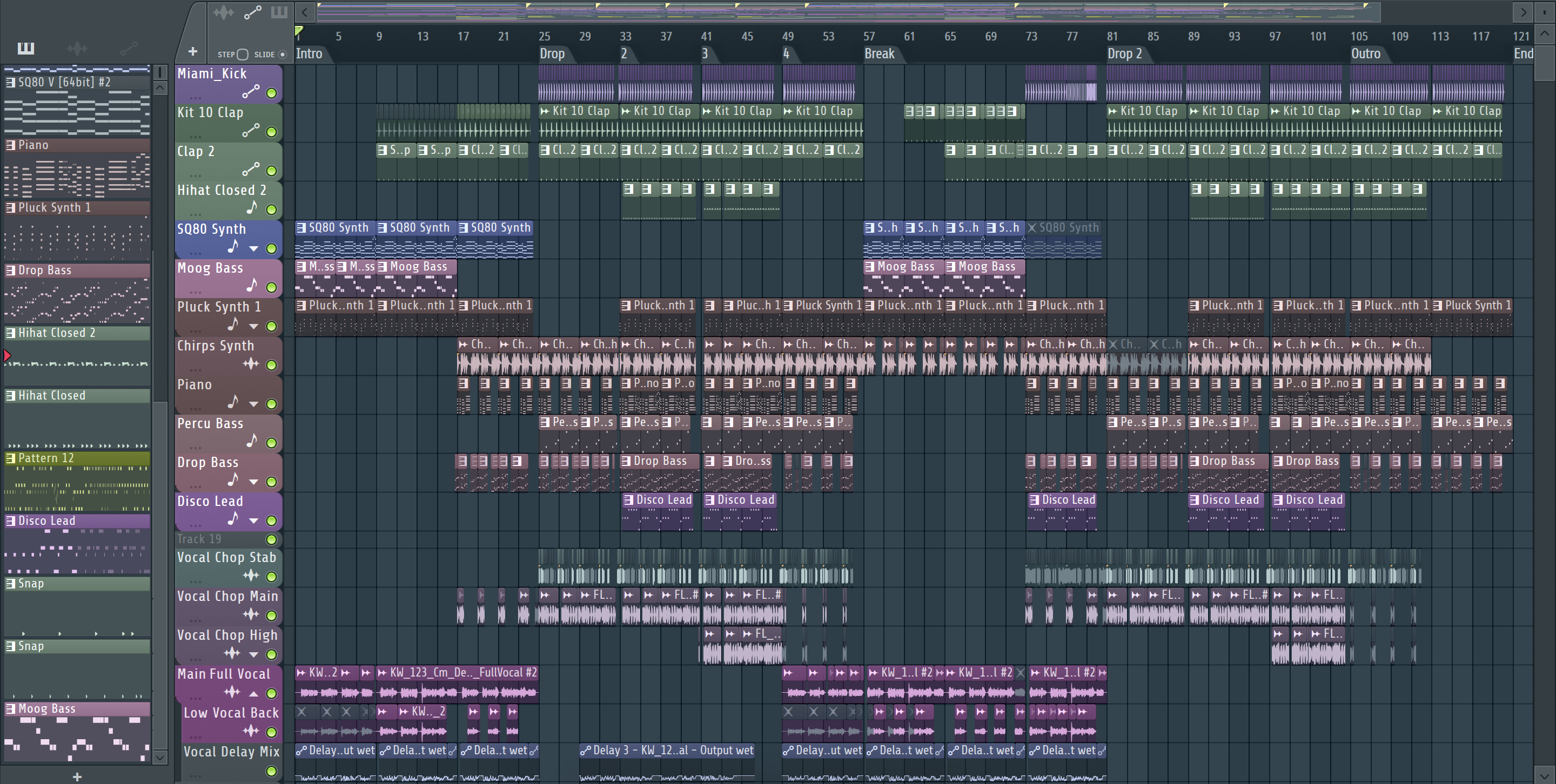1556x784 pixels.
Task: Mute the Moog Bass track
Action: 272,287
